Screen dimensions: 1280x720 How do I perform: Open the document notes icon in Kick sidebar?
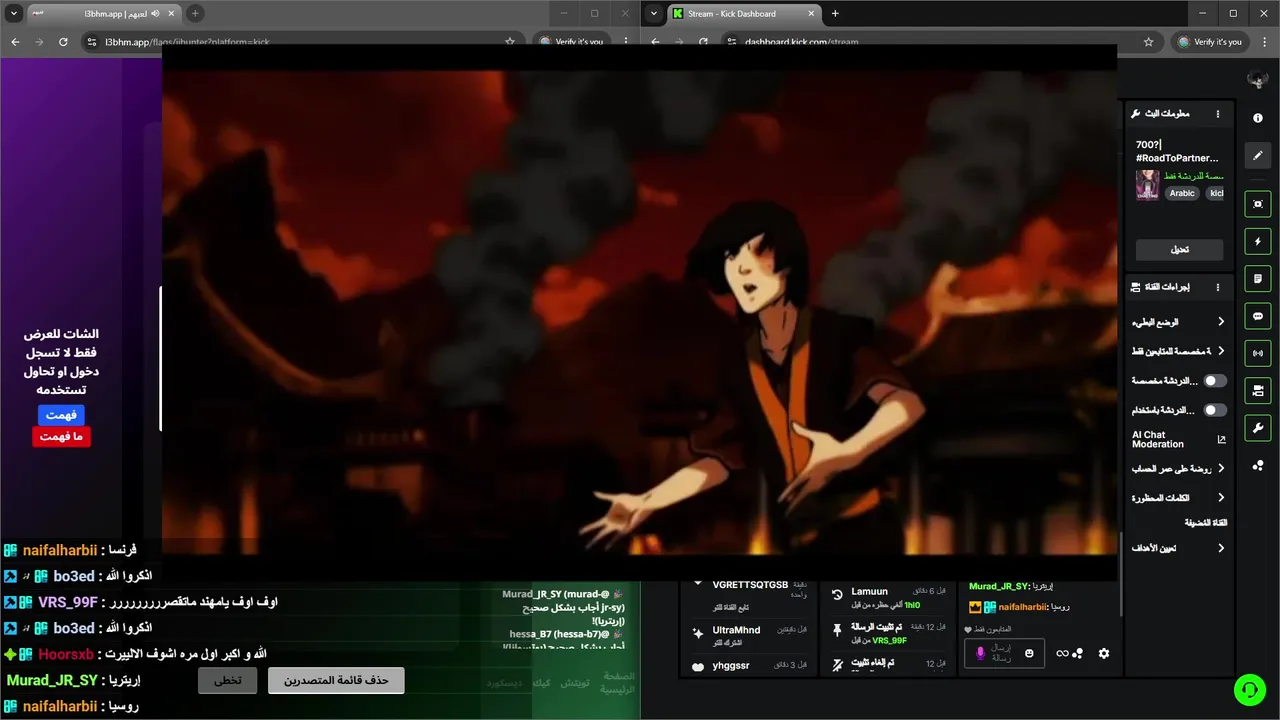click(1258, 278)
